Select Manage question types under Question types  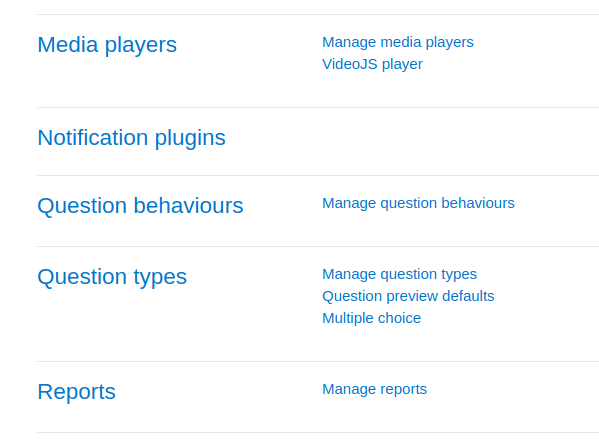click(399, 274)
